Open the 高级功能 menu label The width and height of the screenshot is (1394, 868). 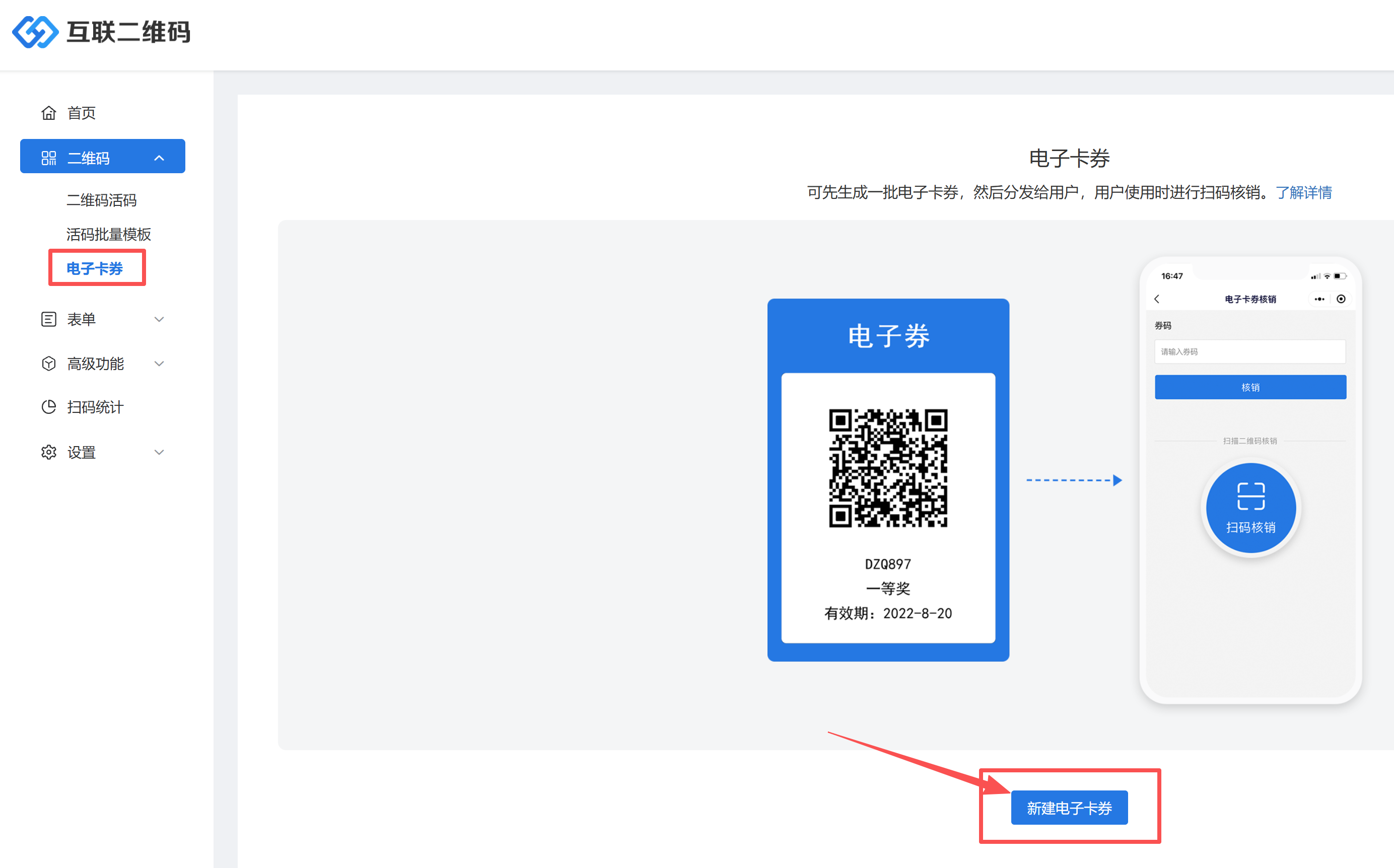pos(95,364)
